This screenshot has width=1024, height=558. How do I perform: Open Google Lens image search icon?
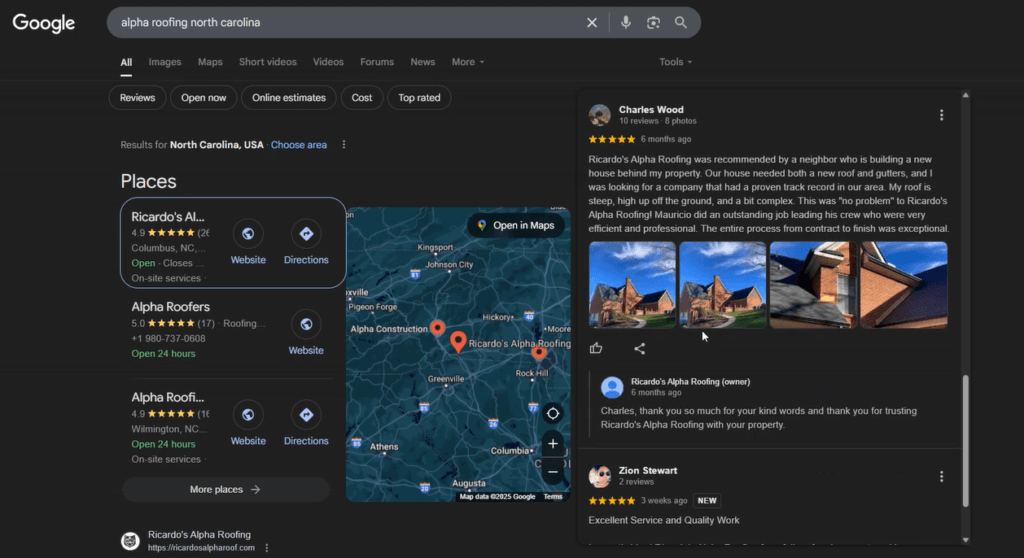(x=653, y=23)
